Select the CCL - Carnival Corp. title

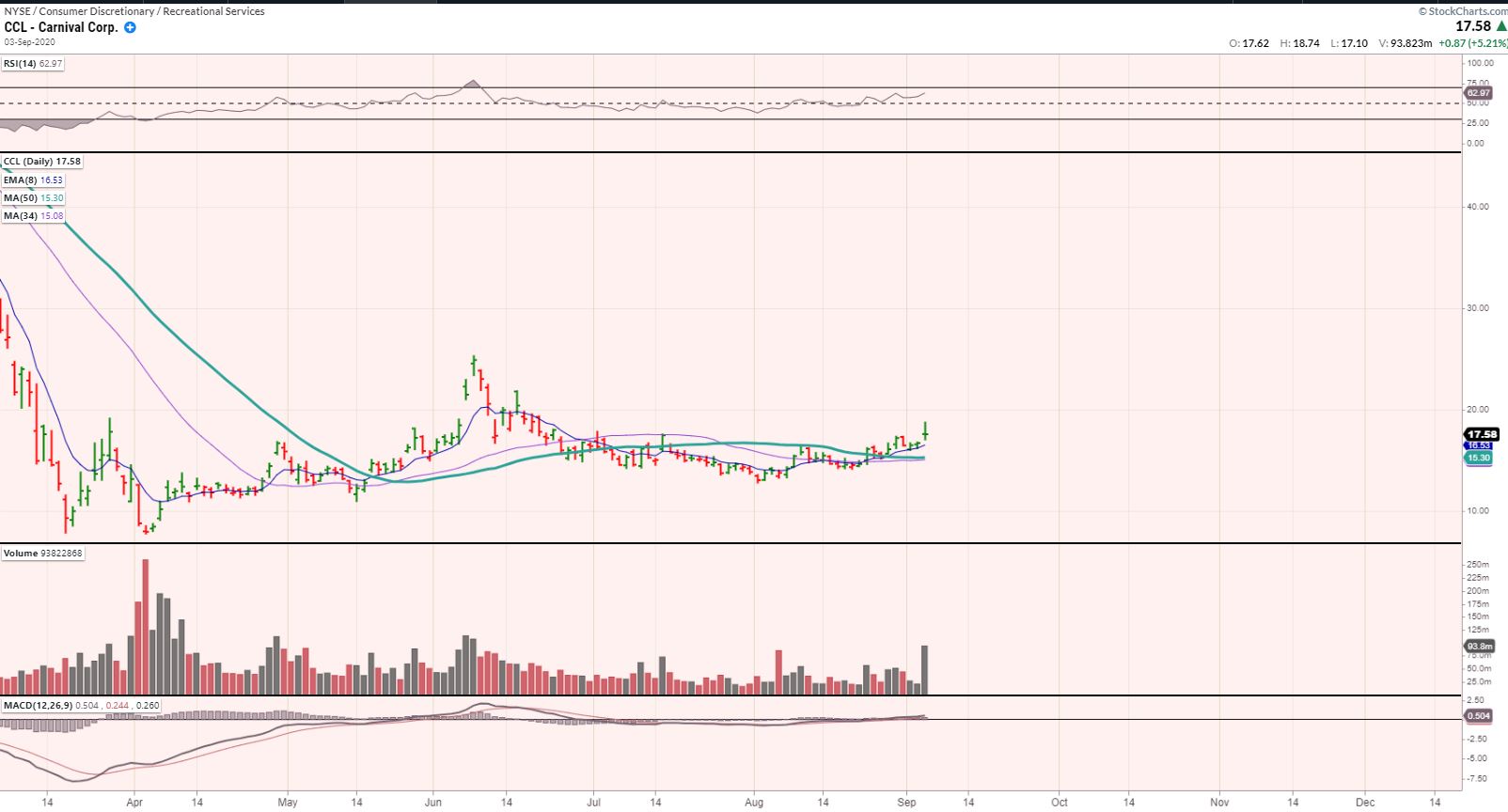tap(61, 27)
